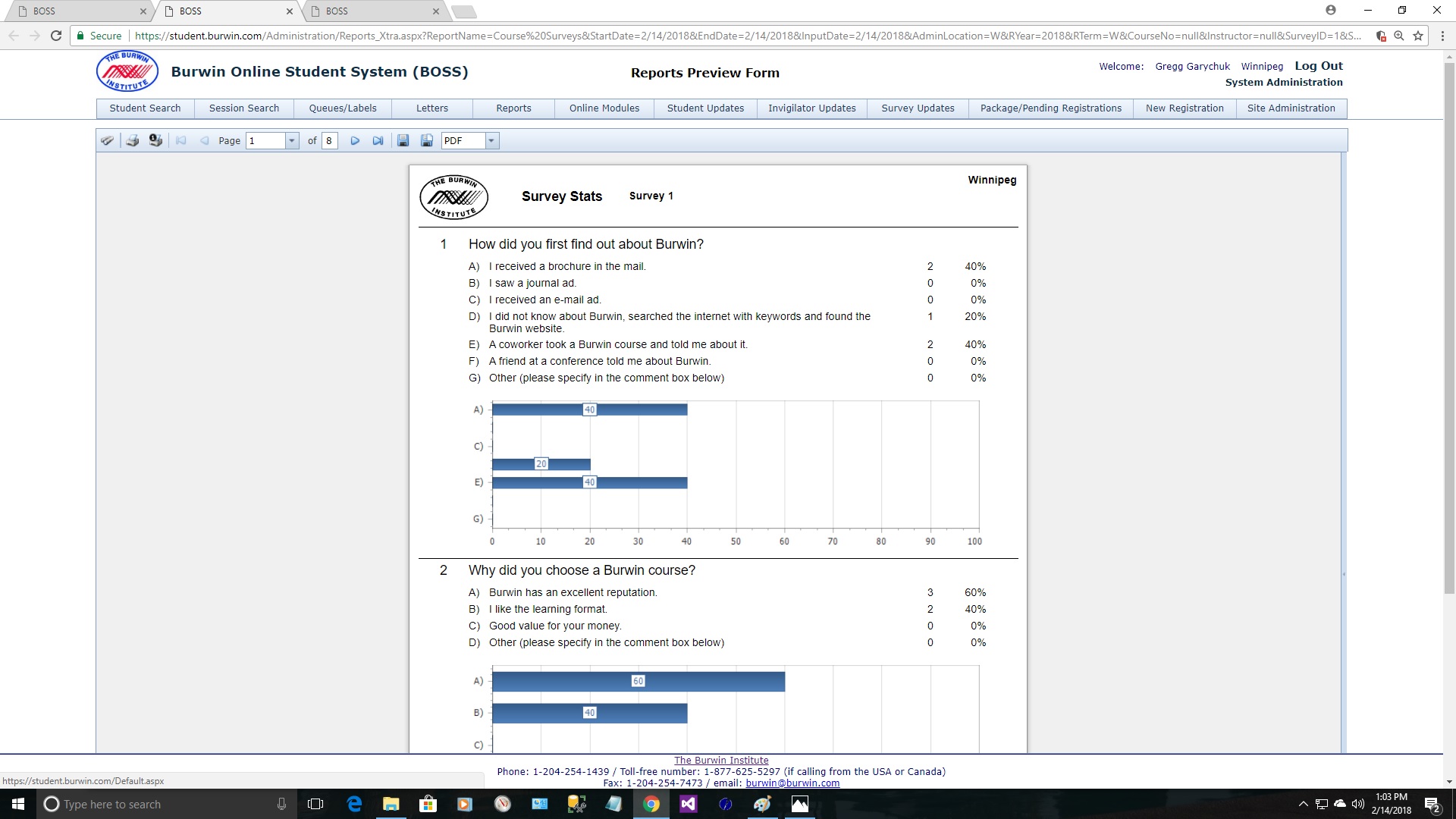The height and width of the screenshot is (819, 1456).
Task: Click the Log Out link
Action: pyautogui.click(x=1319, y=66)
